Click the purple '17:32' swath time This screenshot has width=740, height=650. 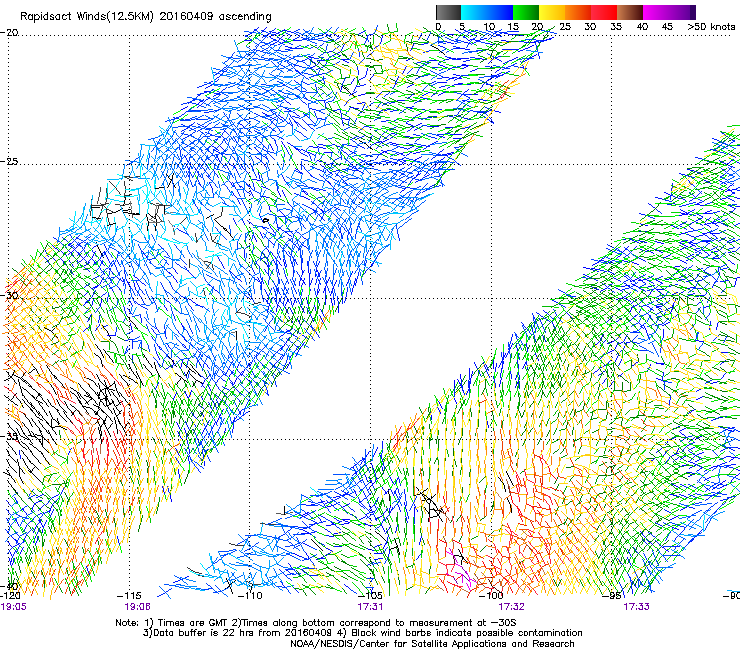click(x=512, y=607)
